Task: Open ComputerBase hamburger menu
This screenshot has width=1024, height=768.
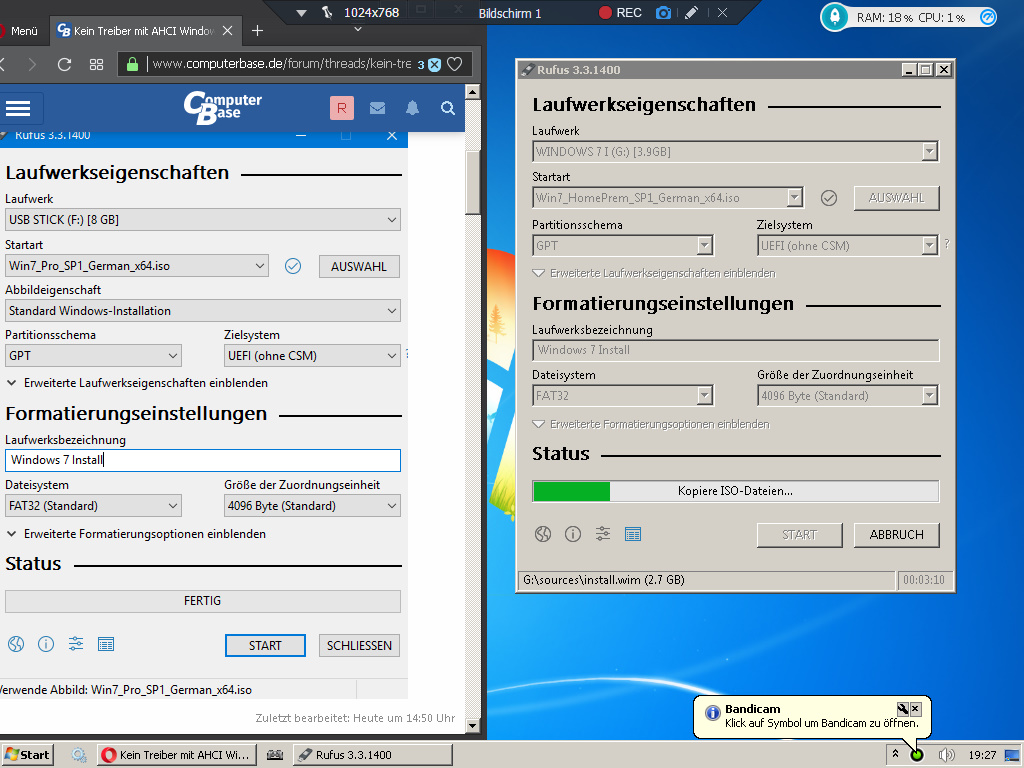Action: [x=18, y=108]
